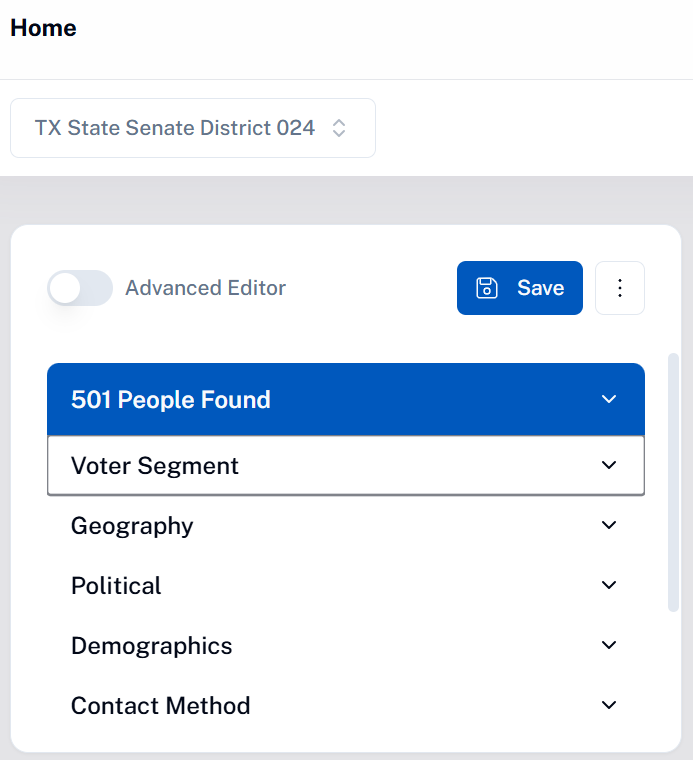Viewport: 693px width, 760px height.
Task: Click the Demographics chevron arrow
Action: [x=609, y=645]
